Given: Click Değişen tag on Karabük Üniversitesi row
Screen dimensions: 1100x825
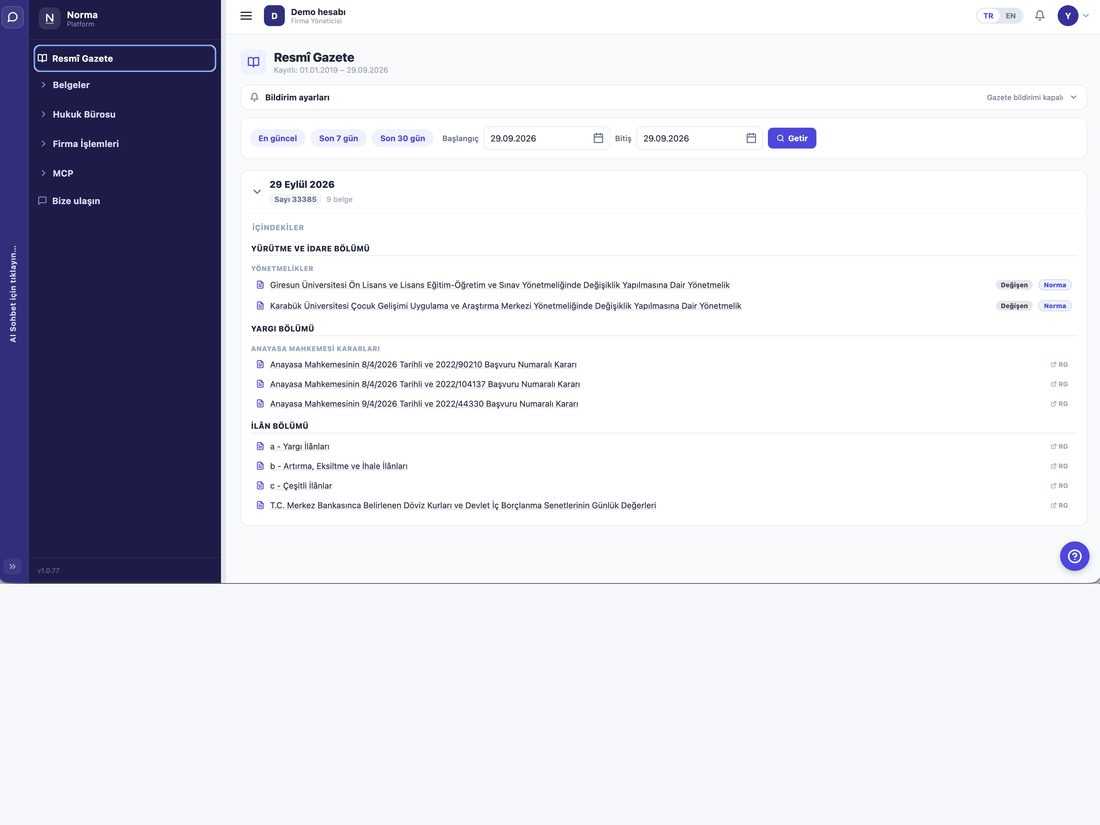Looking at the screenshot, I should coord(1014,306).
